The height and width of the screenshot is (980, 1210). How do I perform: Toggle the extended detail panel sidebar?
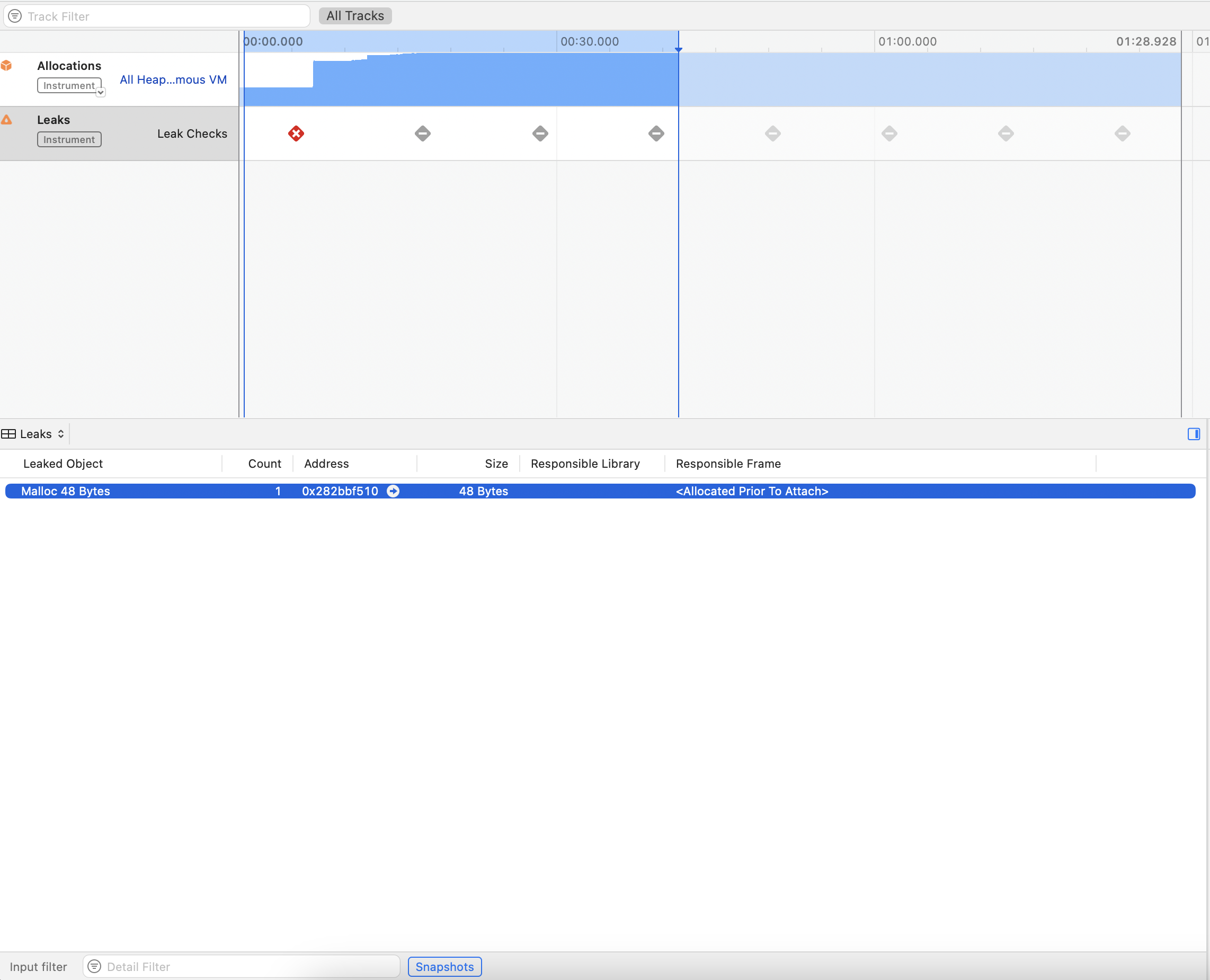pos(1194,433)
